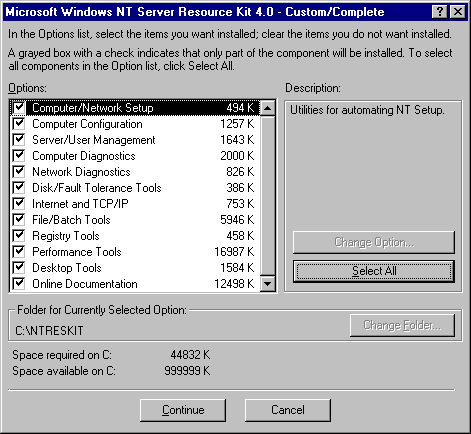Toggle the Computer Diagnostics checkbox

click(19, 156)
